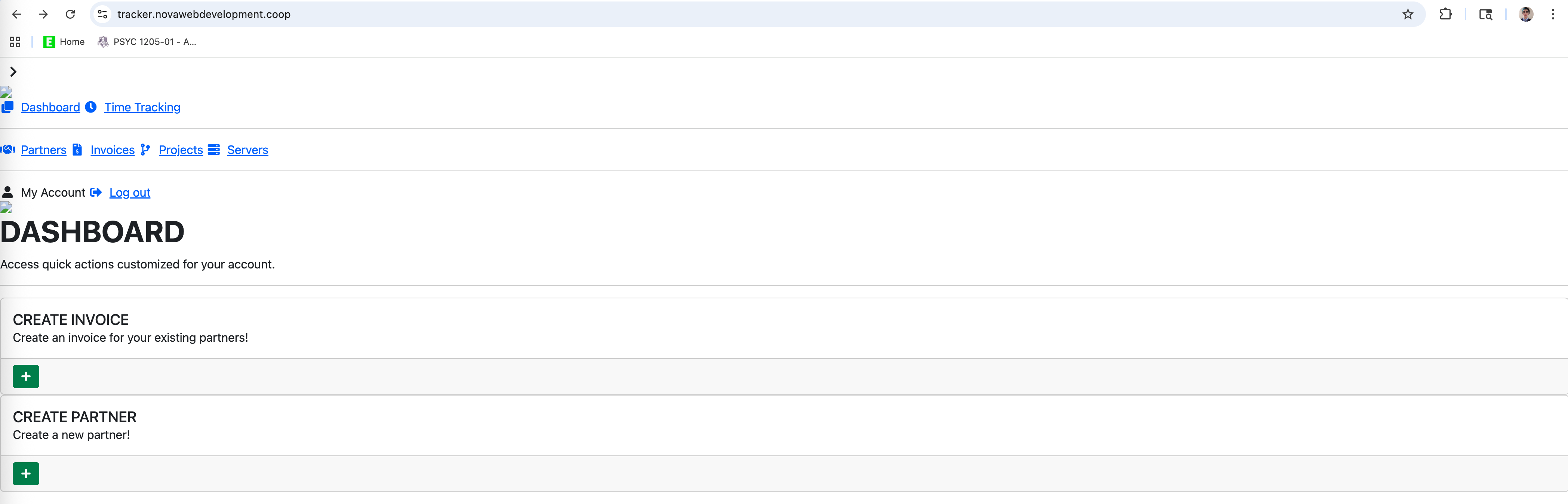Expand the sidebar with chevron arrow
Image resolution: width=1568 pixels, height=504 pixels.
point(13,72)
